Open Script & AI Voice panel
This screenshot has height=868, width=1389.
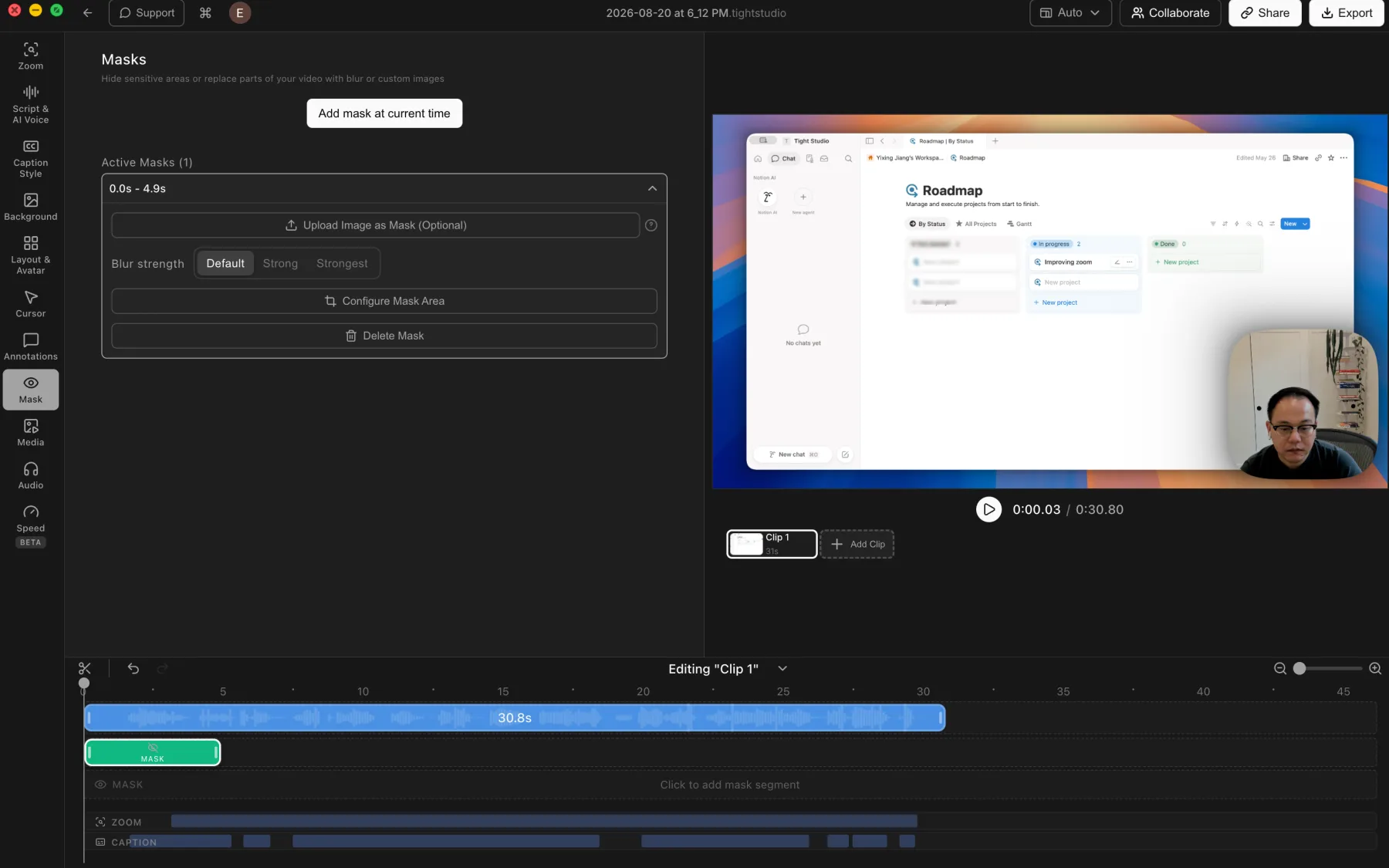click(x=31, y=104)
